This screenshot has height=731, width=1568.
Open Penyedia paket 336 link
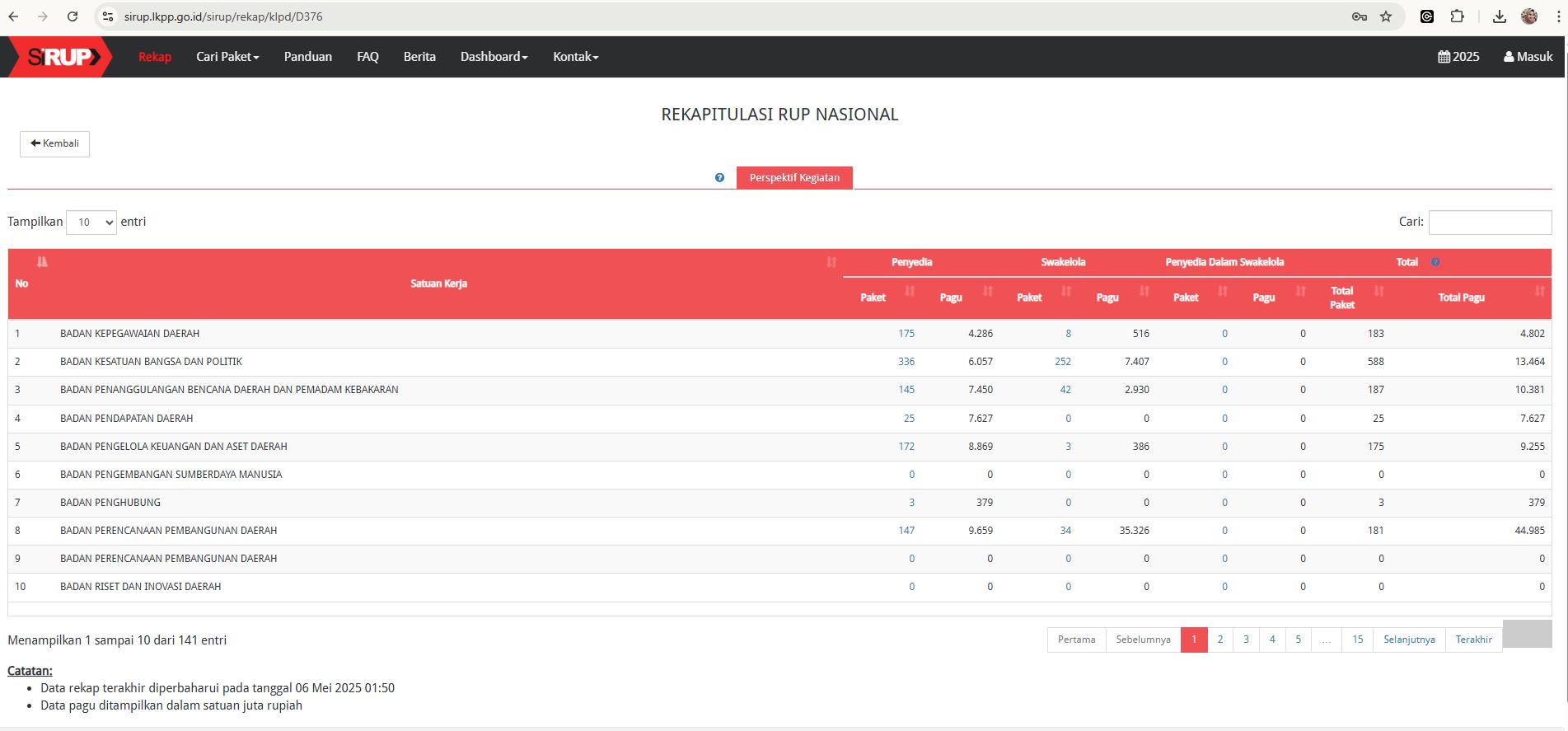pyautogui.click(x=906, y=362)
